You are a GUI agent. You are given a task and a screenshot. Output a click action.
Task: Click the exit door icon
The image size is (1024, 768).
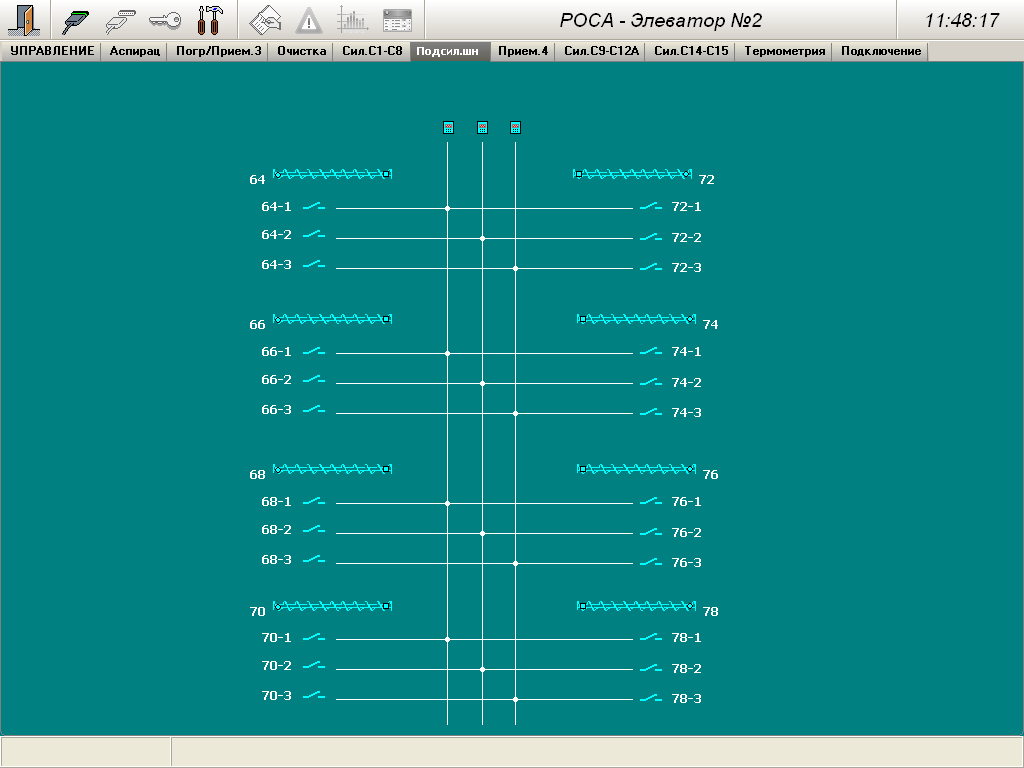tap(22, 20)
